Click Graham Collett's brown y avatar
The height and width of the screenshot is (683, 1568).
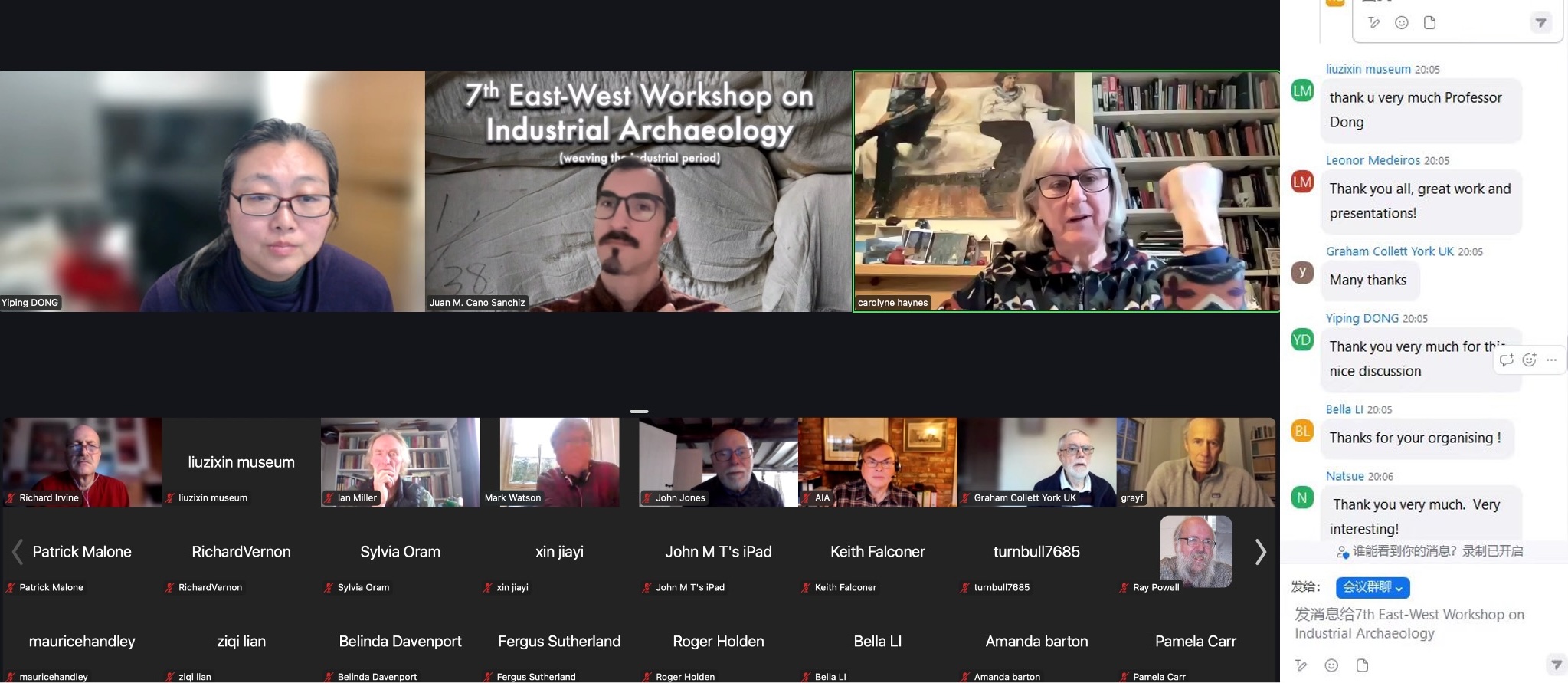pyautogui.click(x=1302, y=272)
